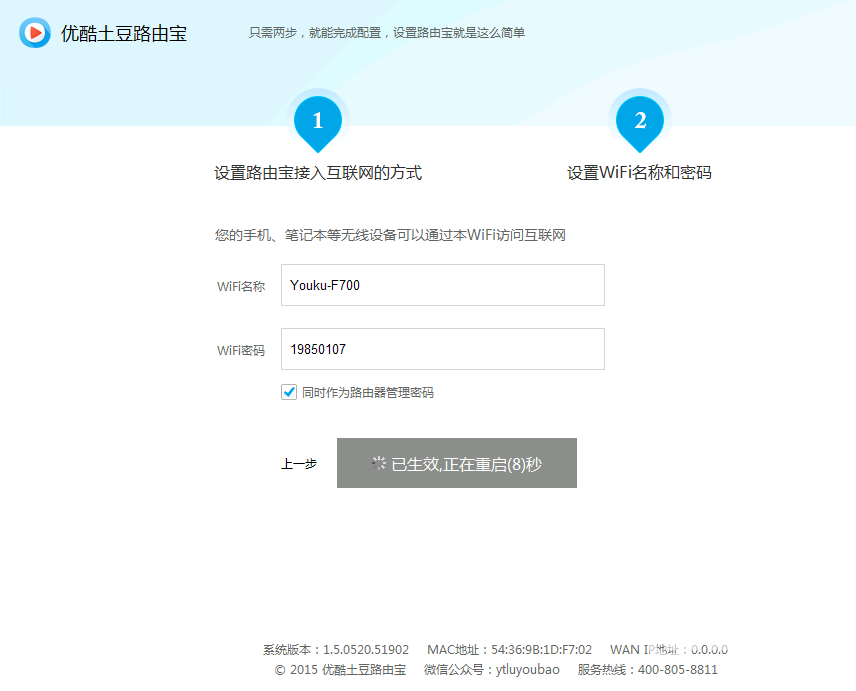Screen dimensions: 856x691
Task: Click '系统版本:1.5.0520.51902' text
Action: pyautogui.click(x=336, y=650)
